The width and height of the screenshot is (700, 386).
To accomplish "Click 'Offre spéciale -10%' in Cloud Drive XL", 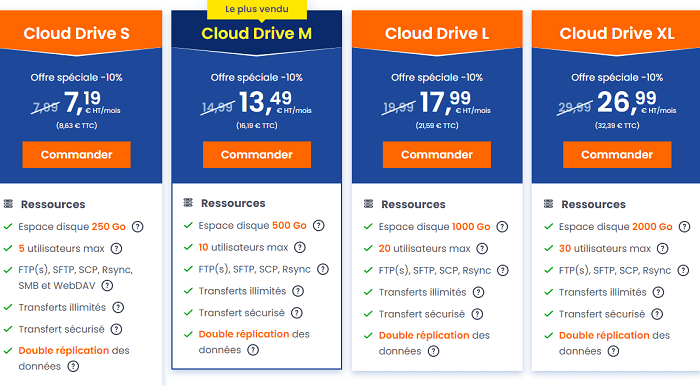I will click(x=617, y=77).
